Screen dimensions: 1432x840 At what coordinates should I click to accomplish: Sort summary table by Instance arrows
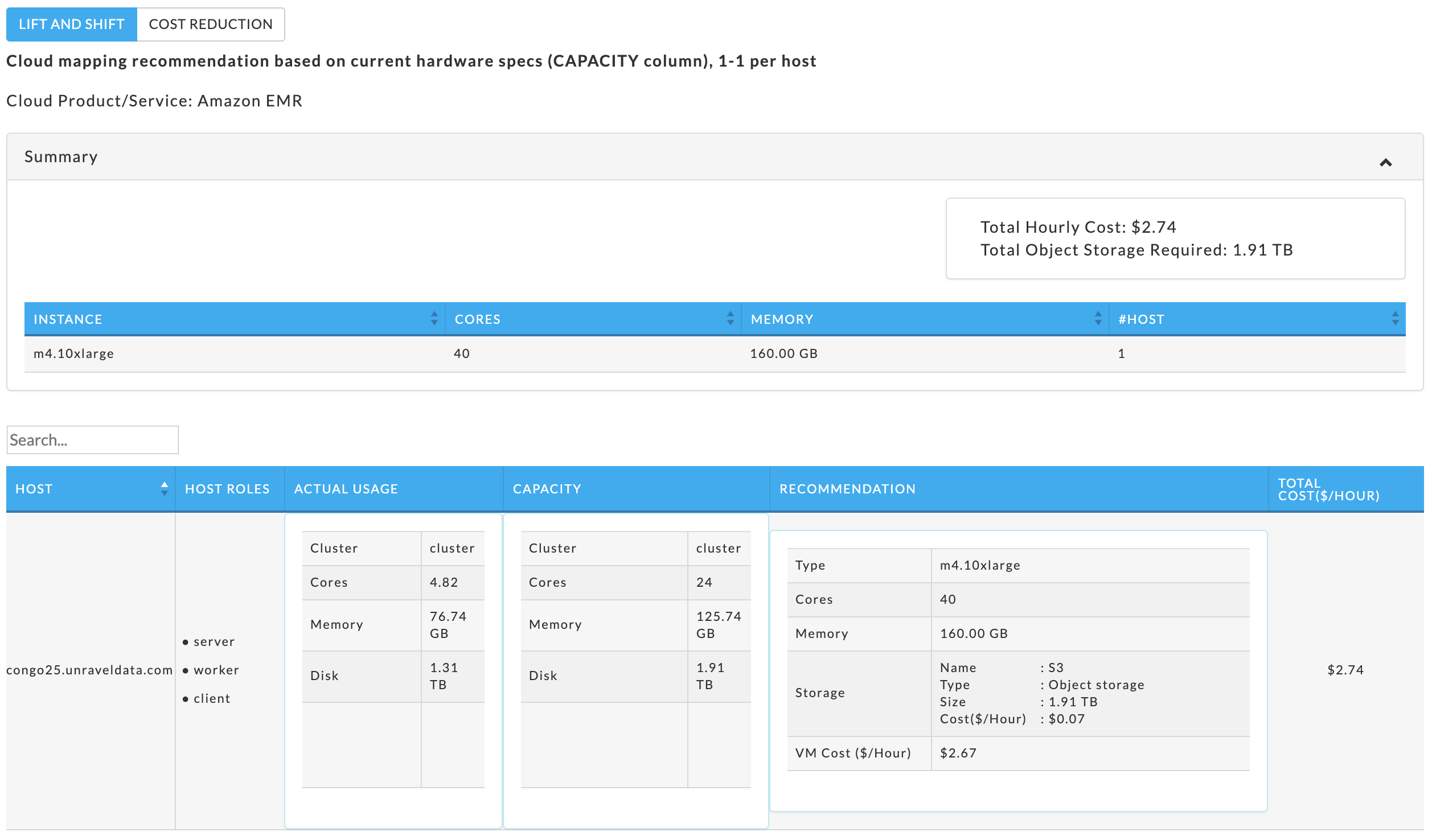click(434, 319)
